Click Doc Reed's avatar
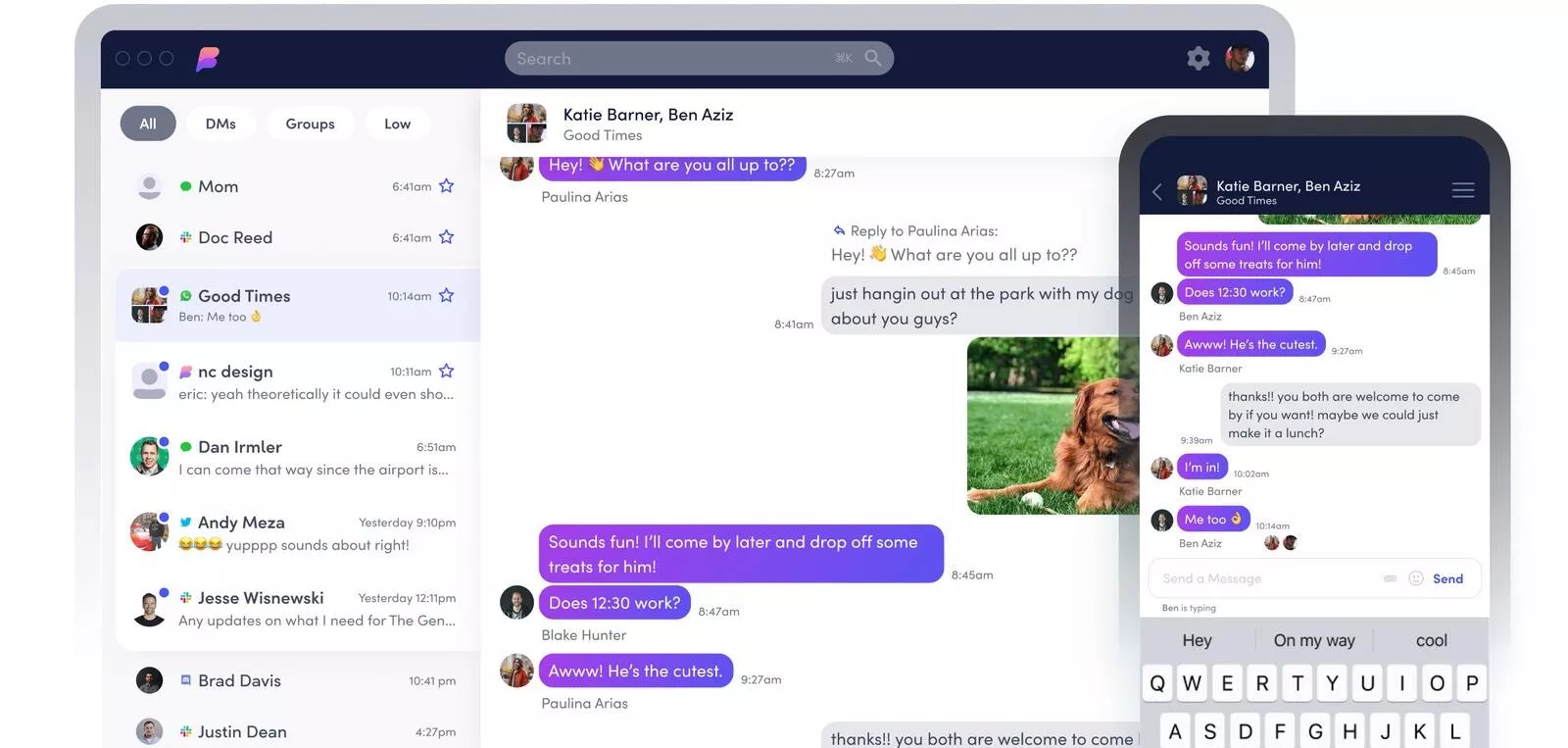The image size is (1568, 748). point(149,237)
